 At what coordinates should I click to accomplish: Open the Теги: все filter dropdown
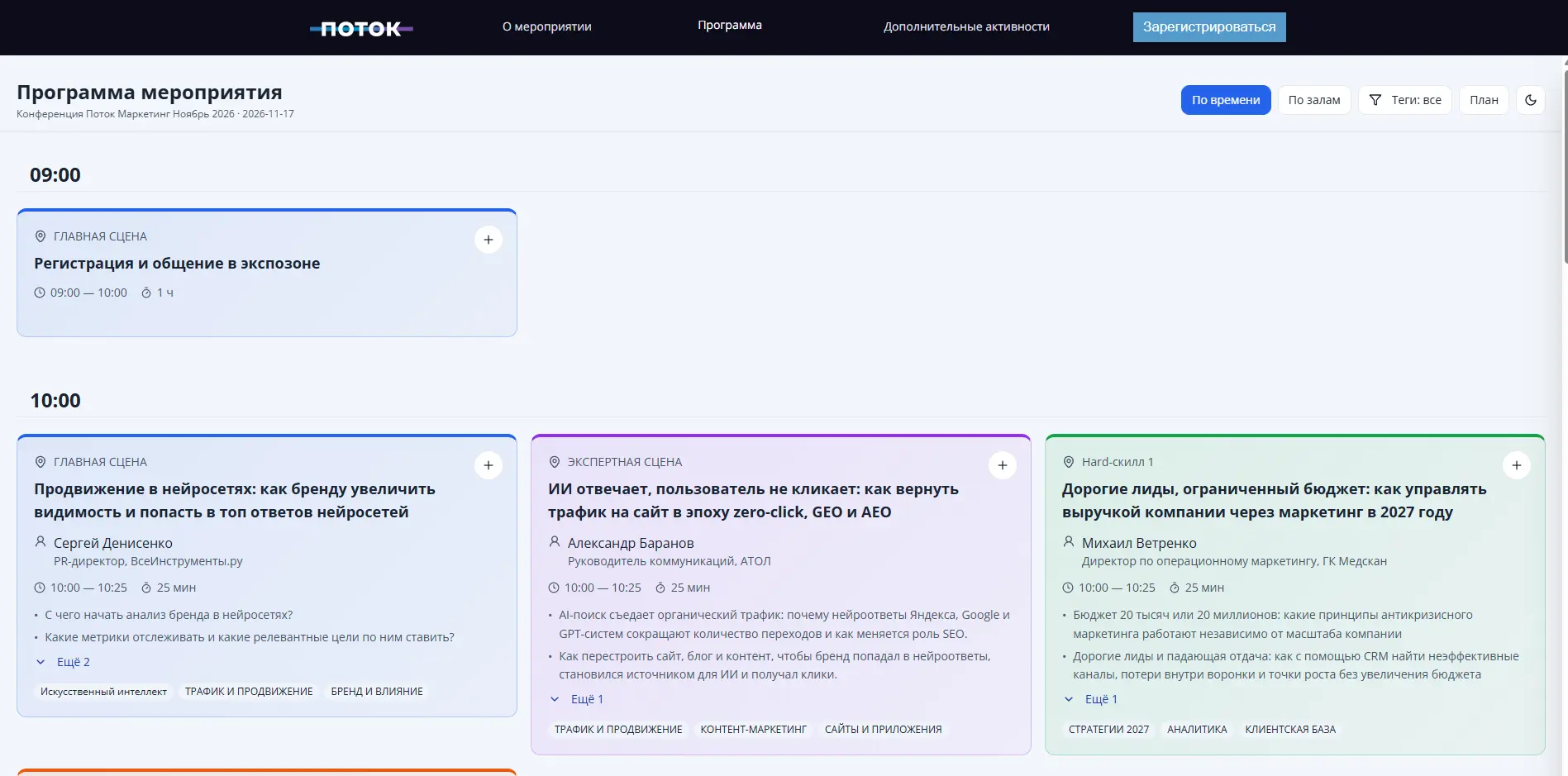point(1405,100)
